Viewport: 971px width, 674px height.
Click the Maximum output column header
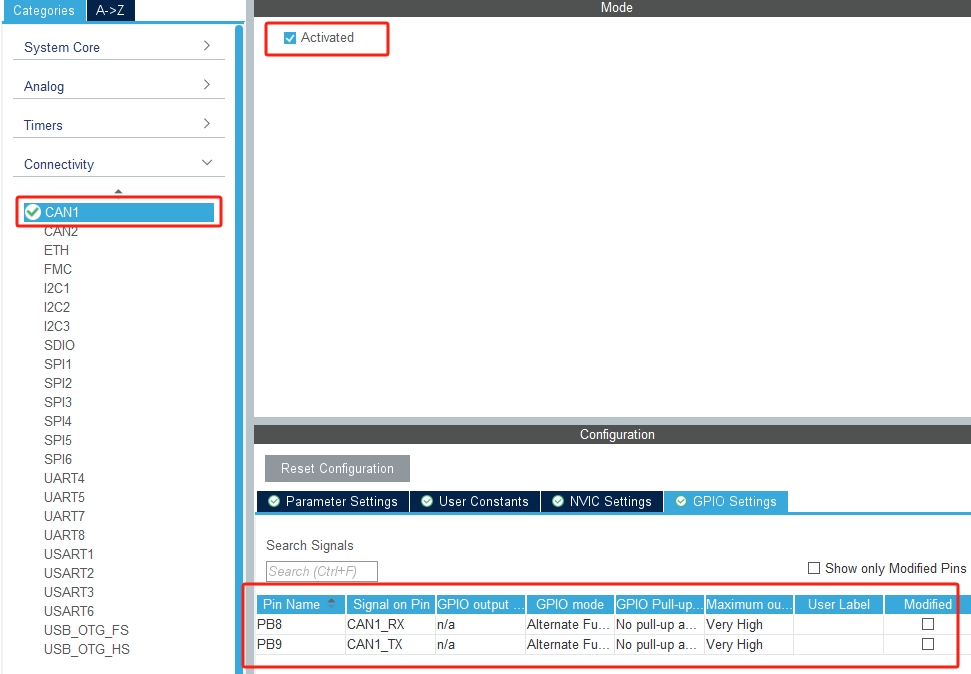click(749, 604)
